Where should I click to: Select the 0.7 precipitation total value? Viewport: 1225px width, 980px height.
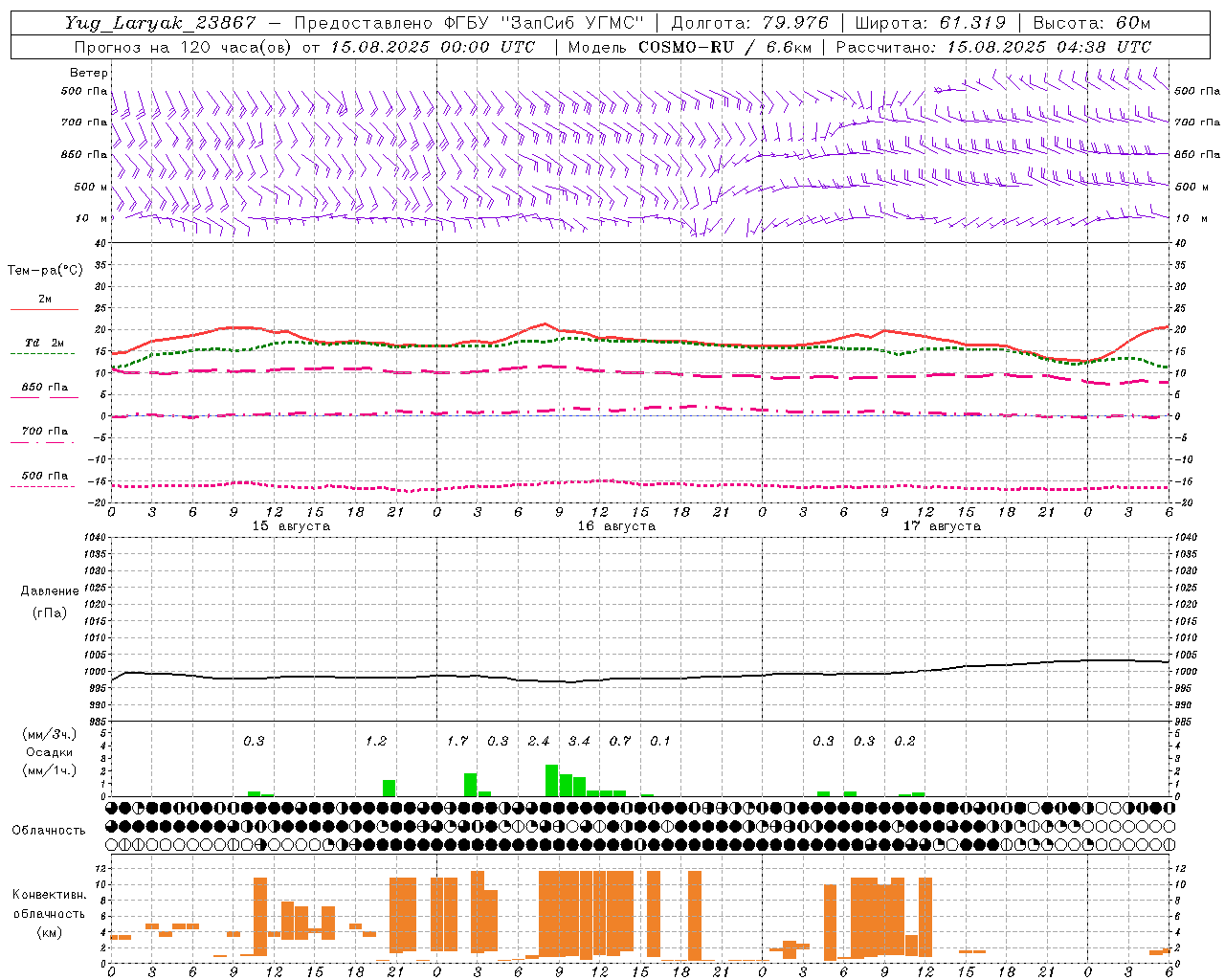click(620, 742)
